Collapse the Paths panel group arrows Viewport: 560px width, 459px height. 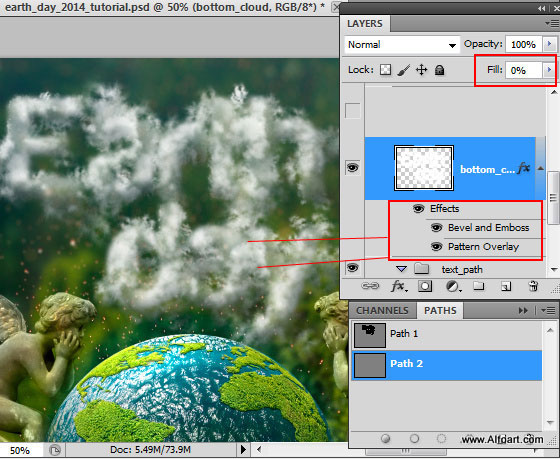pyautogui.click(x=523, y=310)
